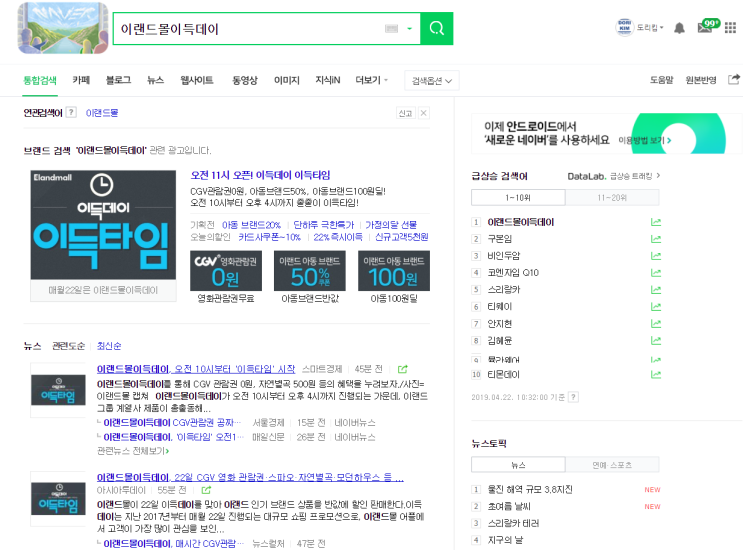The height and width of the screenshot is (550, 743).
Task: Close the related search box with X
Action: tap(424, 113)
